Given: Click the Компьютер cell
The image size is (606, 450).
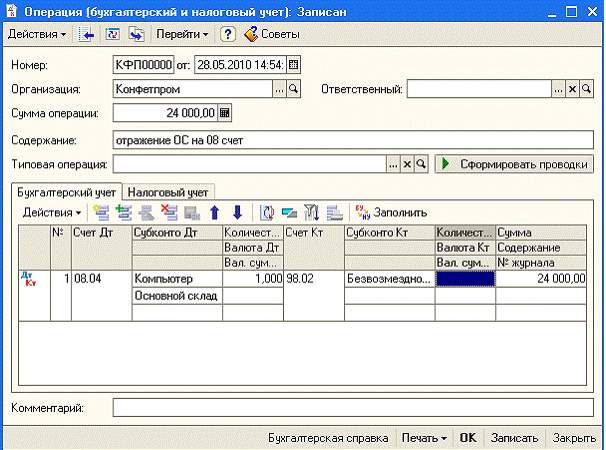Looking at the screenshot, I should click(x=177, y=279).
